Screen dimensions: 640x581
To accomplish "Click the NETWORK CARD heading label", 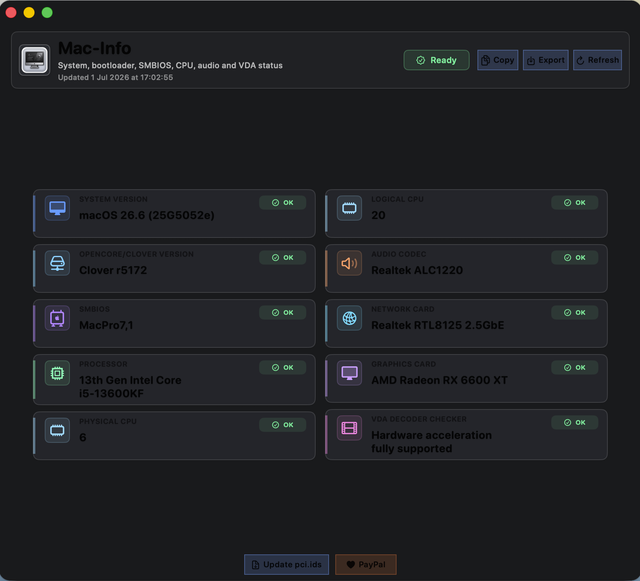I will [403, 309].
